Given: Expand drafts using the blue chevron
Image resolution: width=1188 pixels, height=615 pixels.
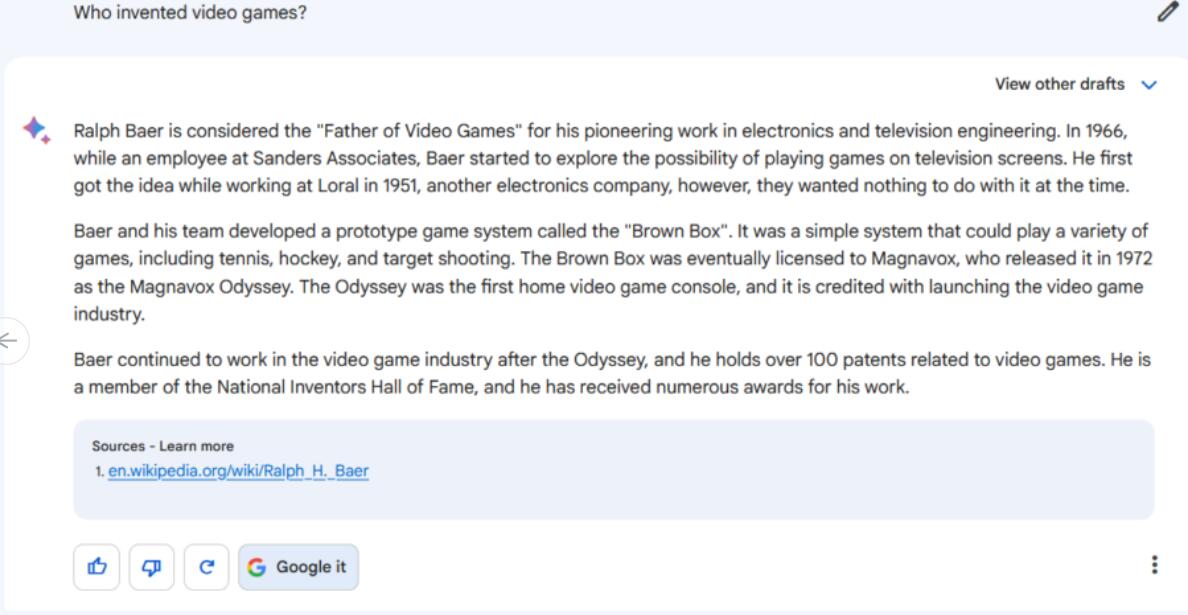Looking at the screenshot, I should pyautogui.click(x=1149, y=85).
